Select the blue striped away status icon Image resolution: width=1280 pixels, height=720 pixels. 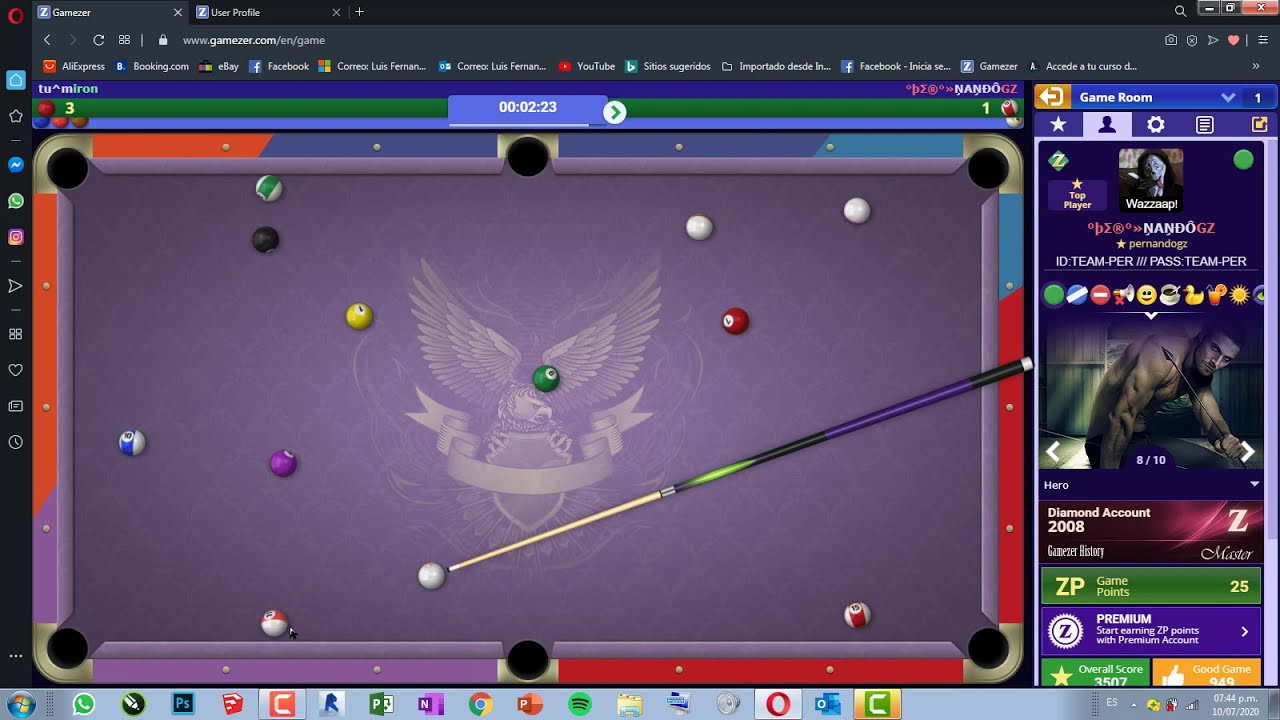pos(1077,295)
